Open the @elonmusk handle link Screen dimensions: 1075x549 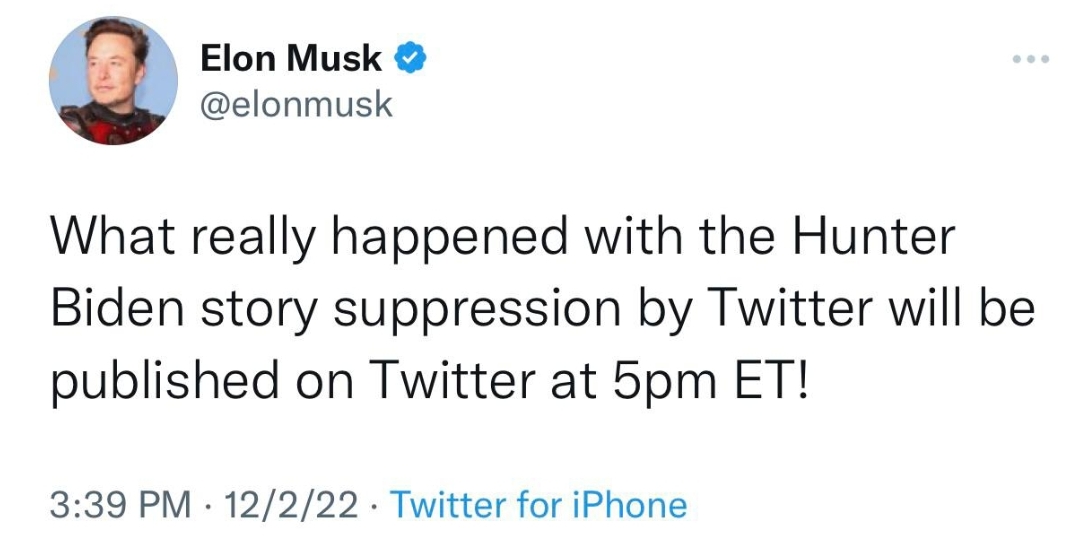click(297, 103)
